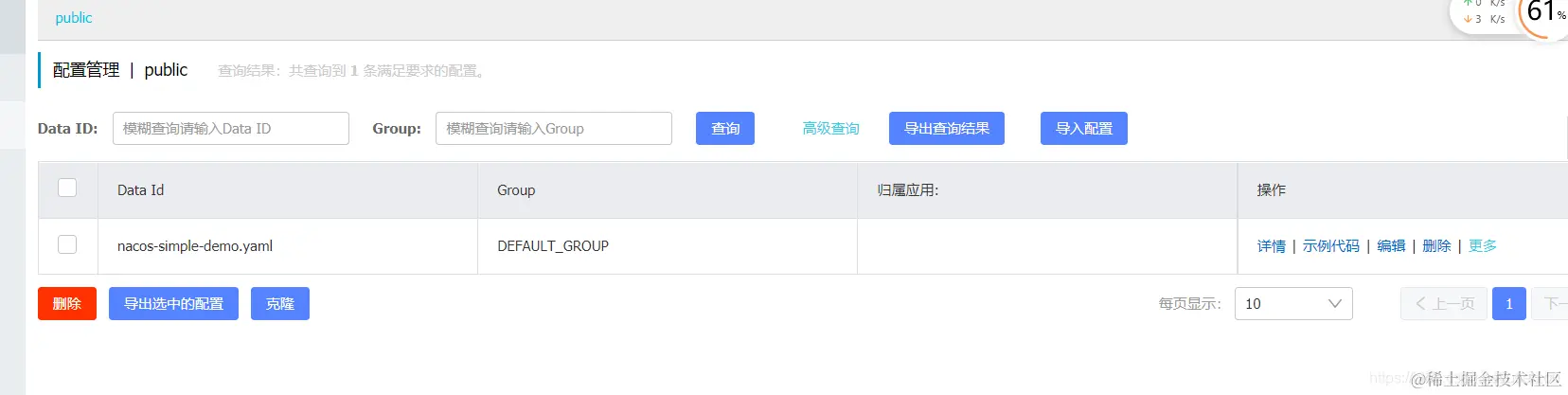1568x395 pixels.
Task: Focus the Group search field
Action: point(554,129)
